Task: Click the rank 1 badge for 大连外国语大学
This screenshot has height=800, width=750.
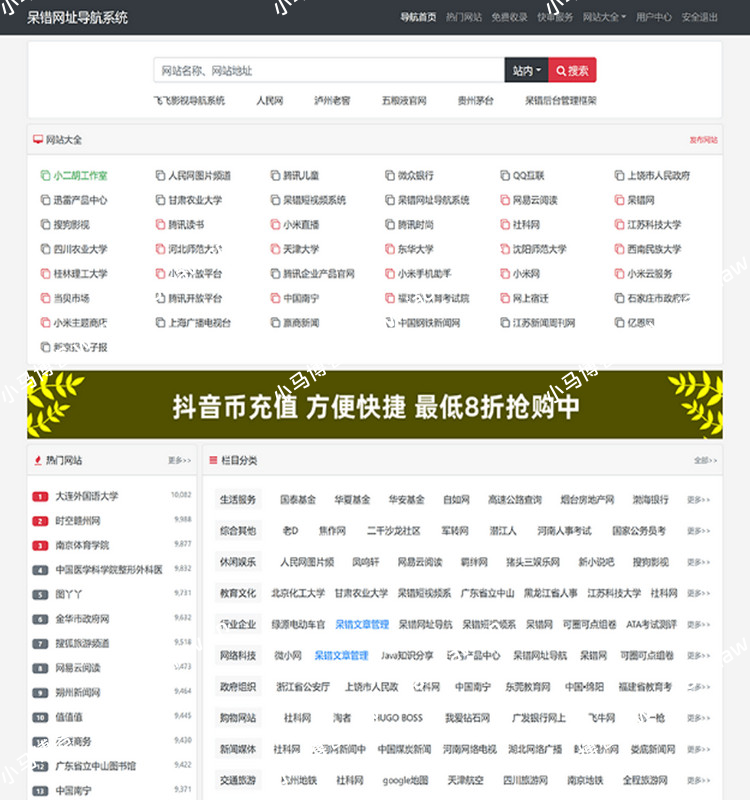Action: (40, 496)
